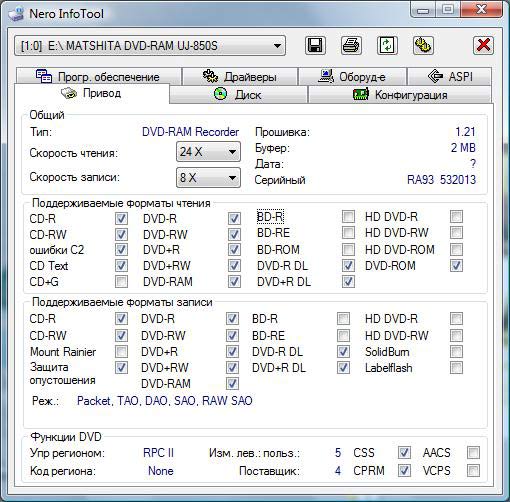The width and height of the screenshot is (510, 502).
Task: Click the gears settings icon in toolbar
Action: pos(423,45)
